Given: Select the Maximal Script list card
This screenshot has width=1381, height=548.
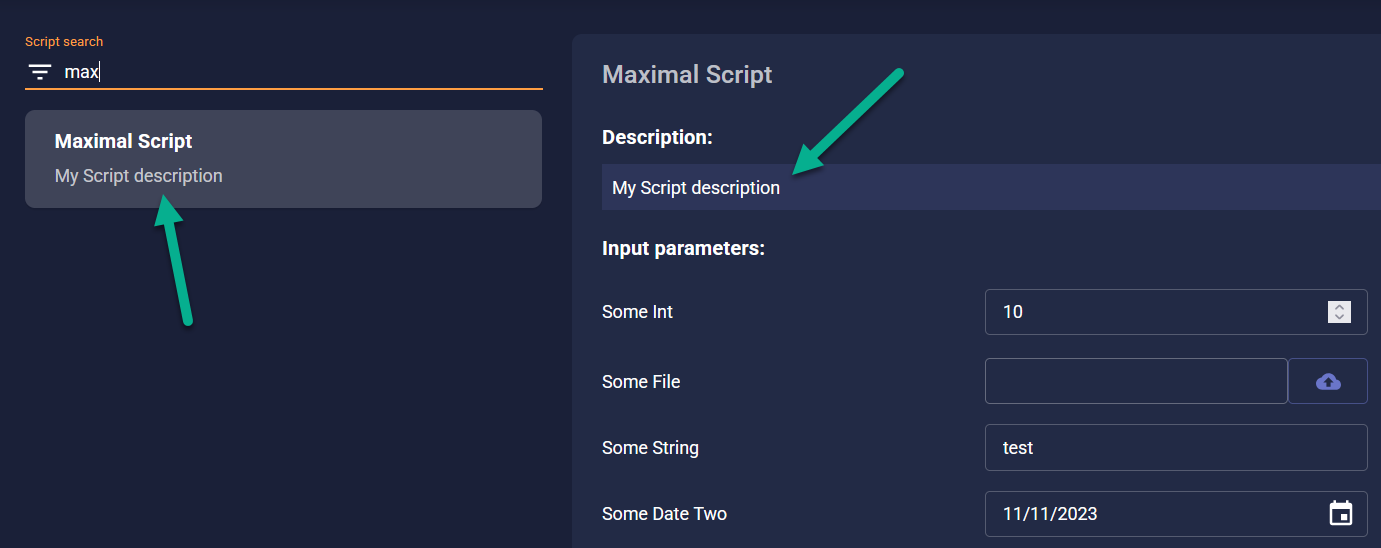Looking at the screenshot, I should tap(283, 159).
